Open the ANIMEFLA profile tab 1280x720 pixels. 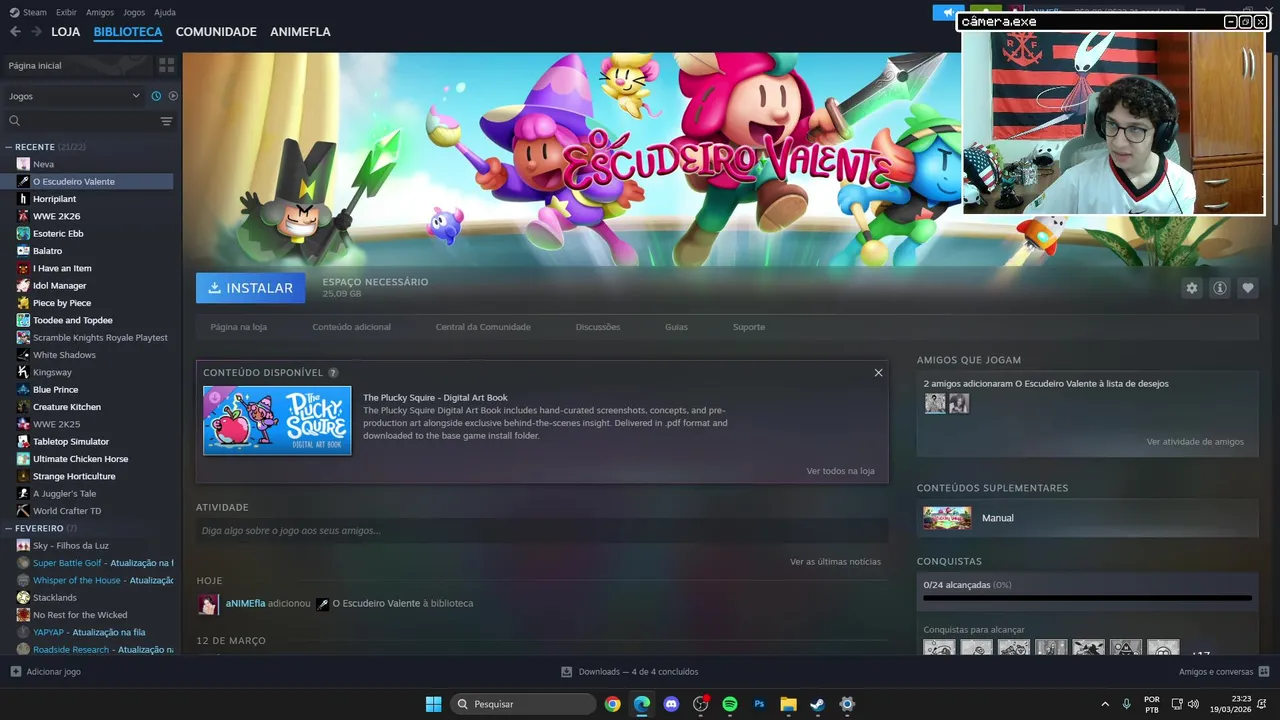(300, 32)
